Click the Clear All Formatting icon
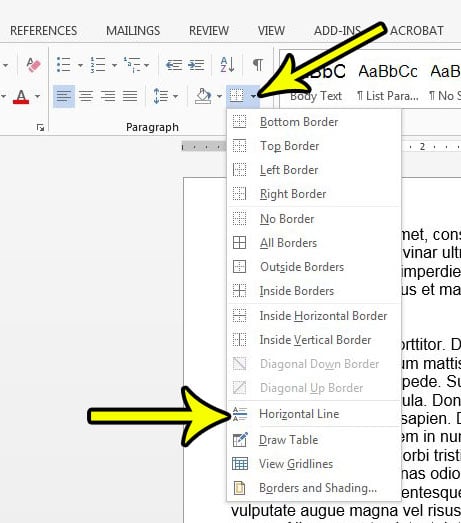The image size is (461, 523). pyautogui.click(x=33, y=65)
